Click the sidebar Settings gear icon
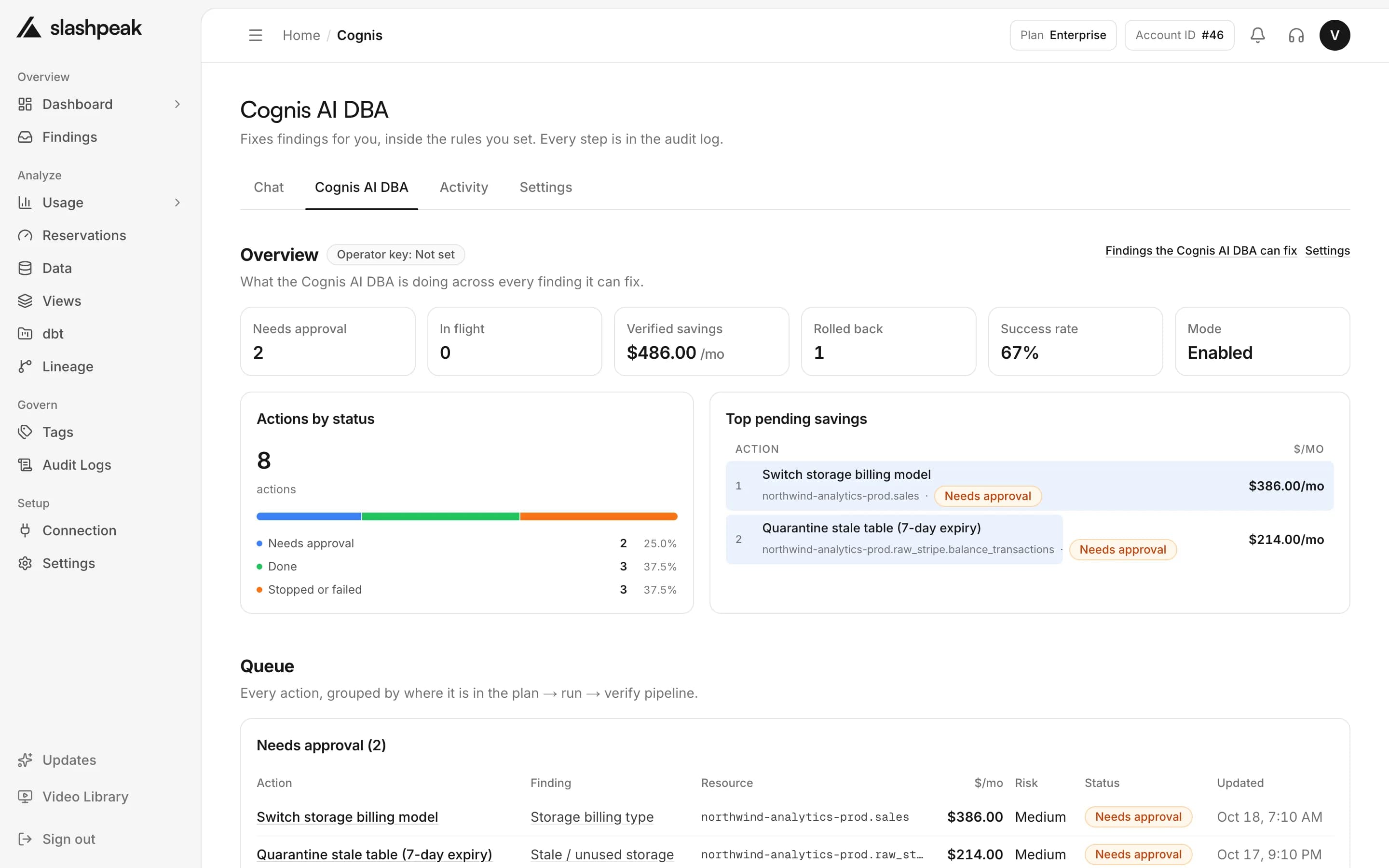 (x=25, y=563)
